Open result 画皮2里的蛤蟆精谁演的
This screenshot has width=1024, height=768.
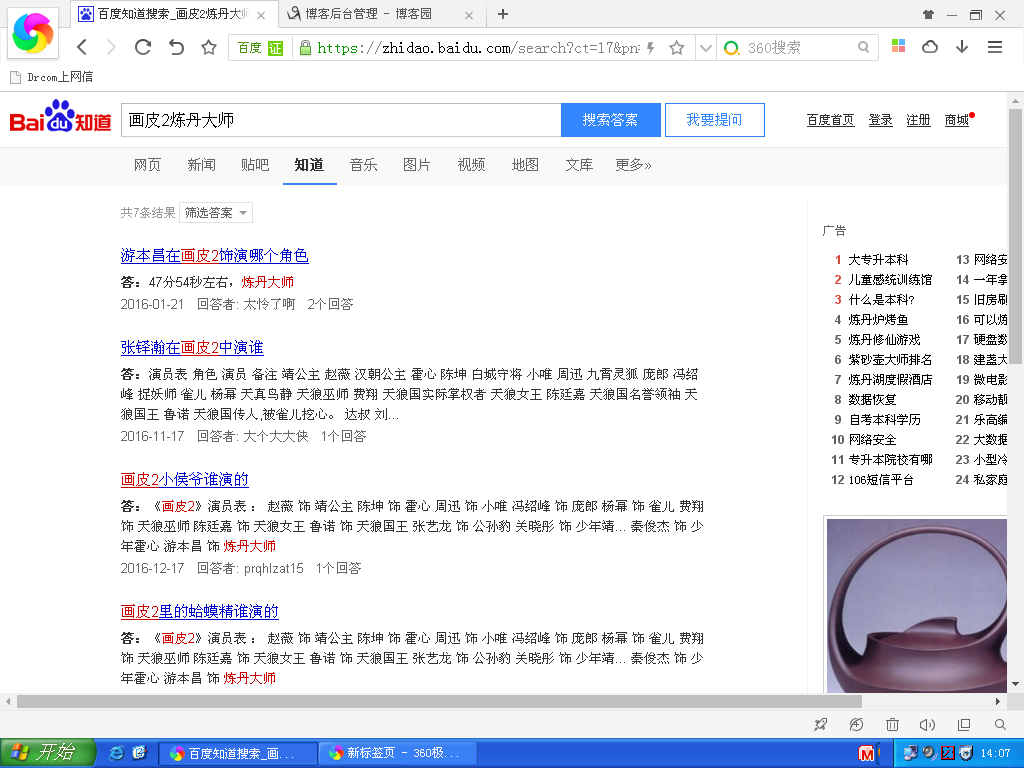(199, 611)
